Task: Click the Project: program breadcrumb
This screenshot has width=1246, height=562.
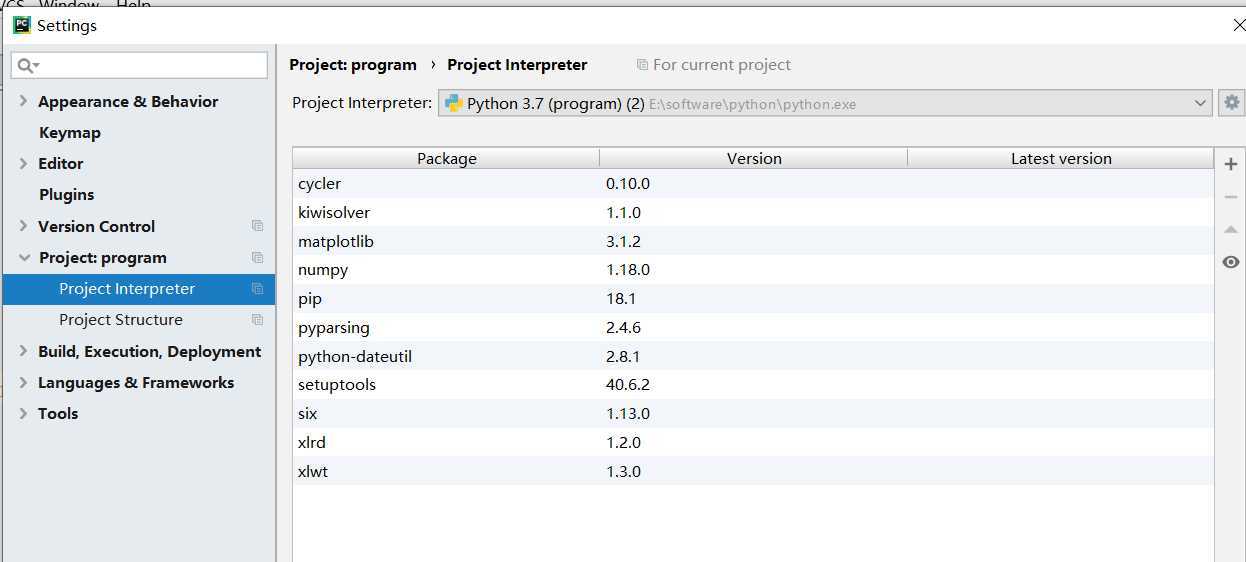Action: pyautogui.click(x=353, y=65)
